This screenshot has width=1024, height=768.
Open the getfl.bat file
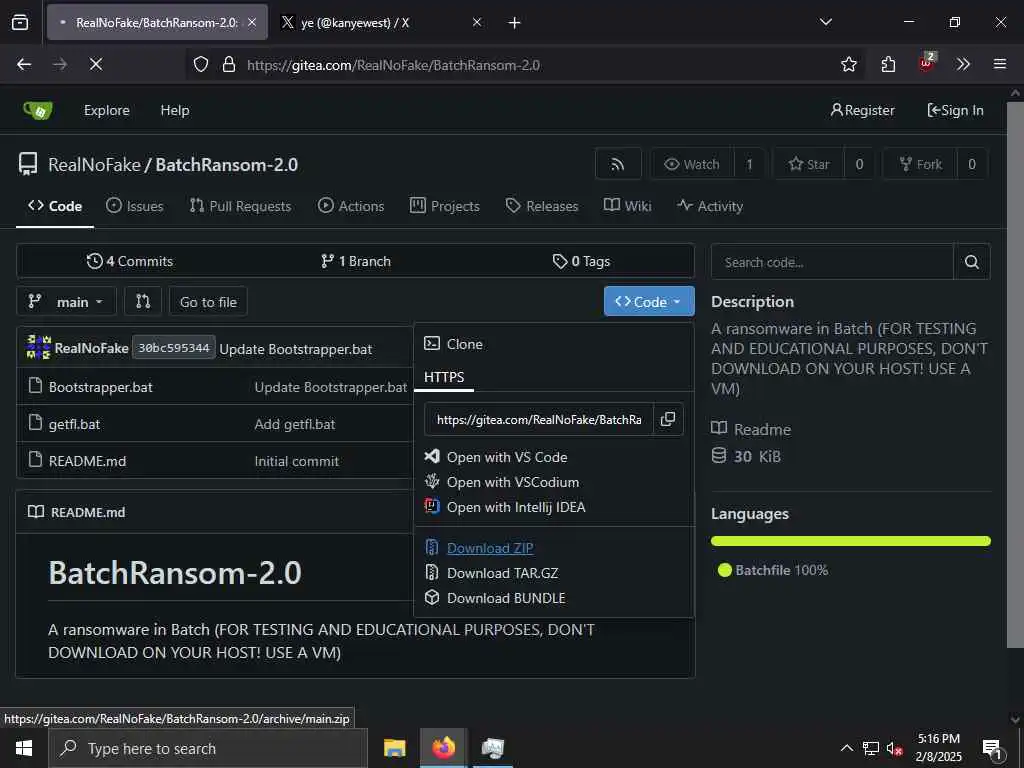[74, 424]
